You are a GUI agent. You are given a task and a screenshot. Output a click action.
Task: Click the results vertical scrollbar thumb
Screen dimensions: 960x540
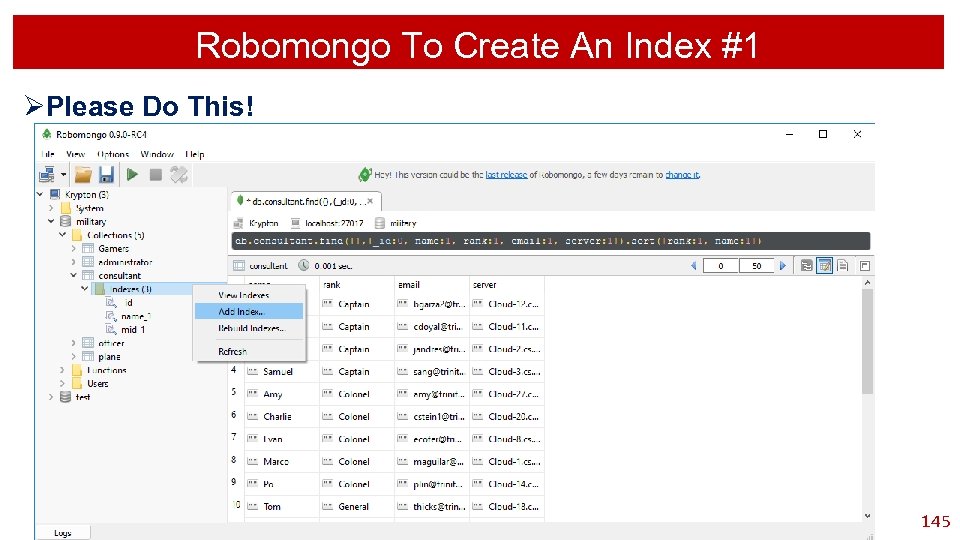(867, 342)
